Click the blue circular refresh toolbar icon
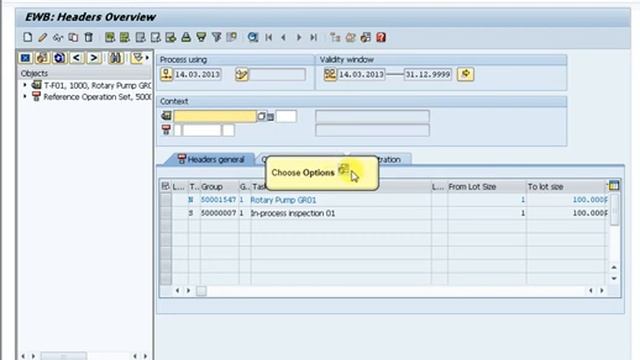Screen dimensions: 640x360 point(253,38)
